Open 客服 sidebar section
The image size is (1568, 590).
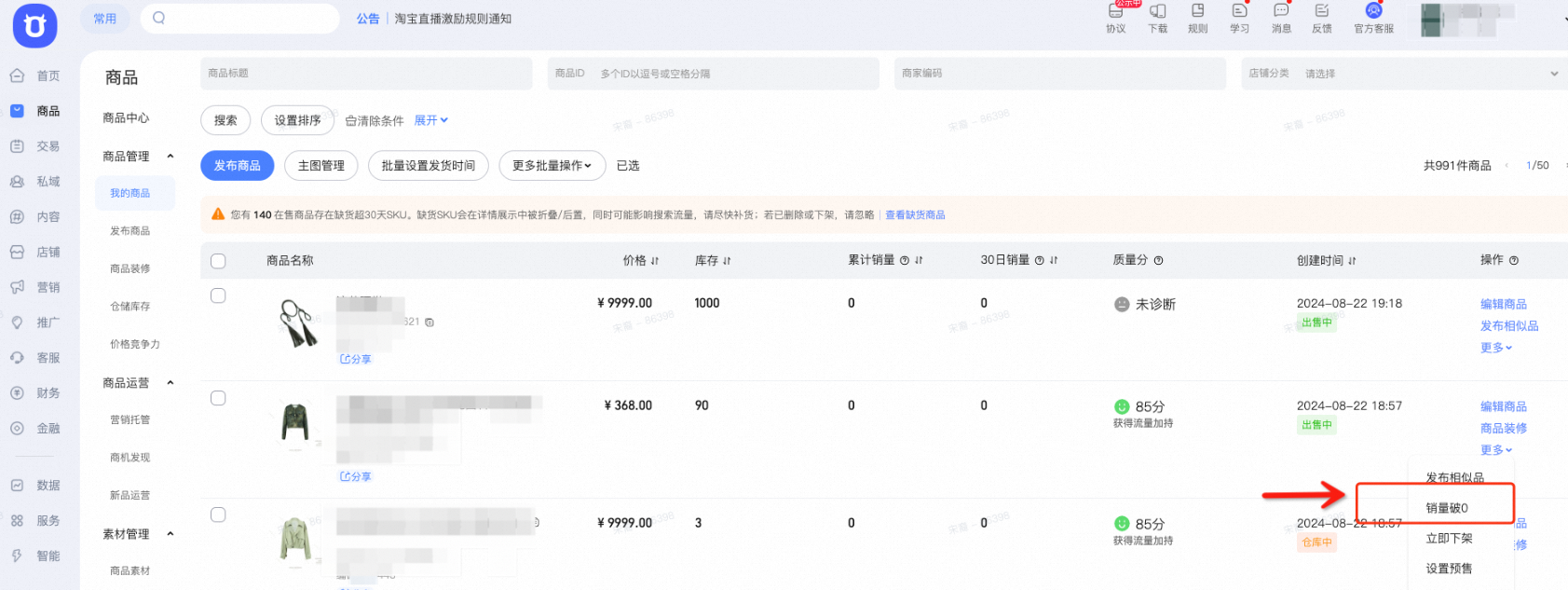(35, 358)
